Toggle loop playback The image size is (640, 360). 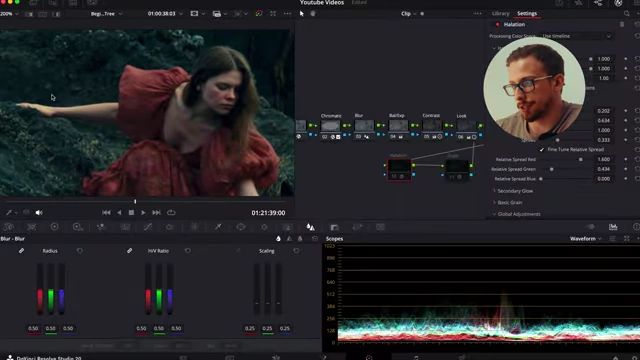click(x=171, y=213)
